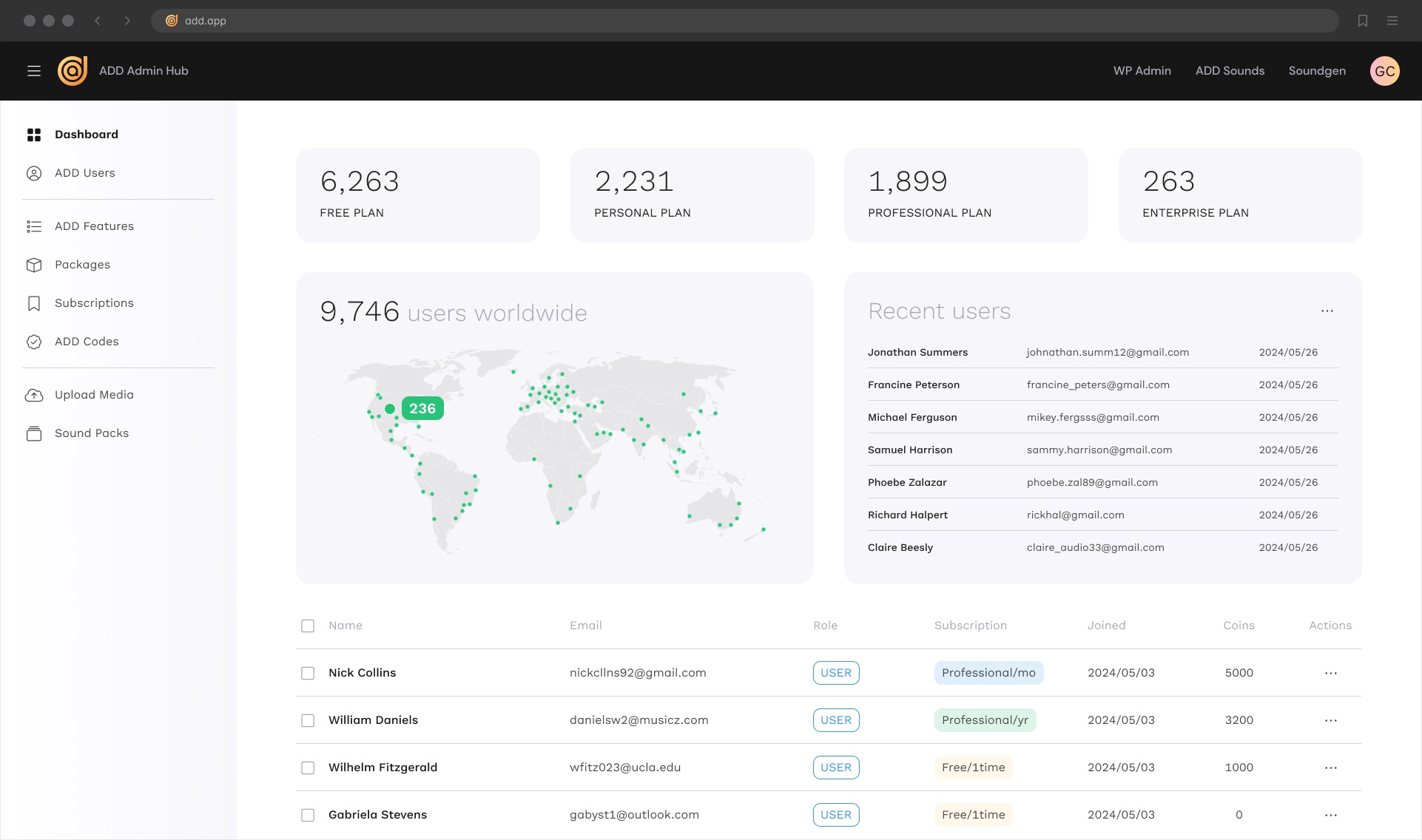1422x840 pixels.
Task: Click the hamburger menu beside the ADD logo
Action: click(x=34, y=70)
